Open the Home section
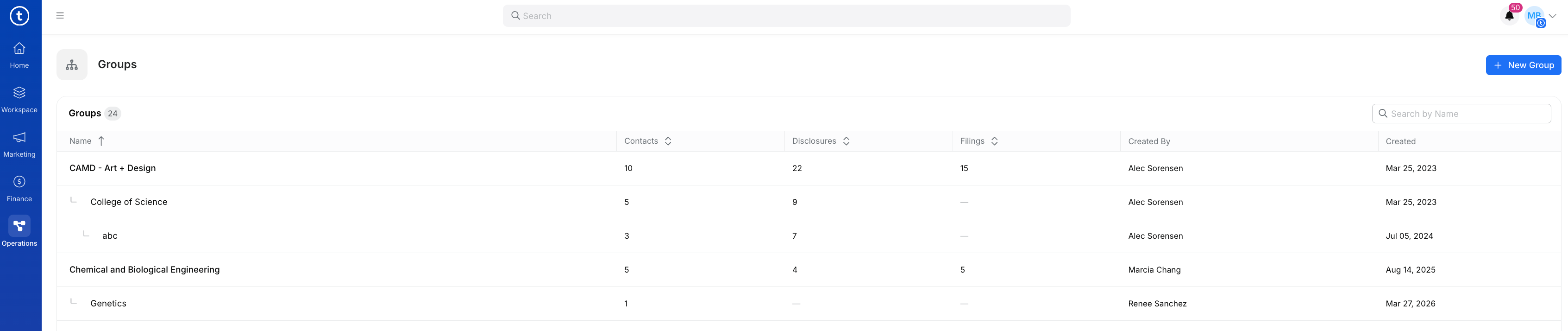Viewport: 1568px width, 331px height. point(19,55)
